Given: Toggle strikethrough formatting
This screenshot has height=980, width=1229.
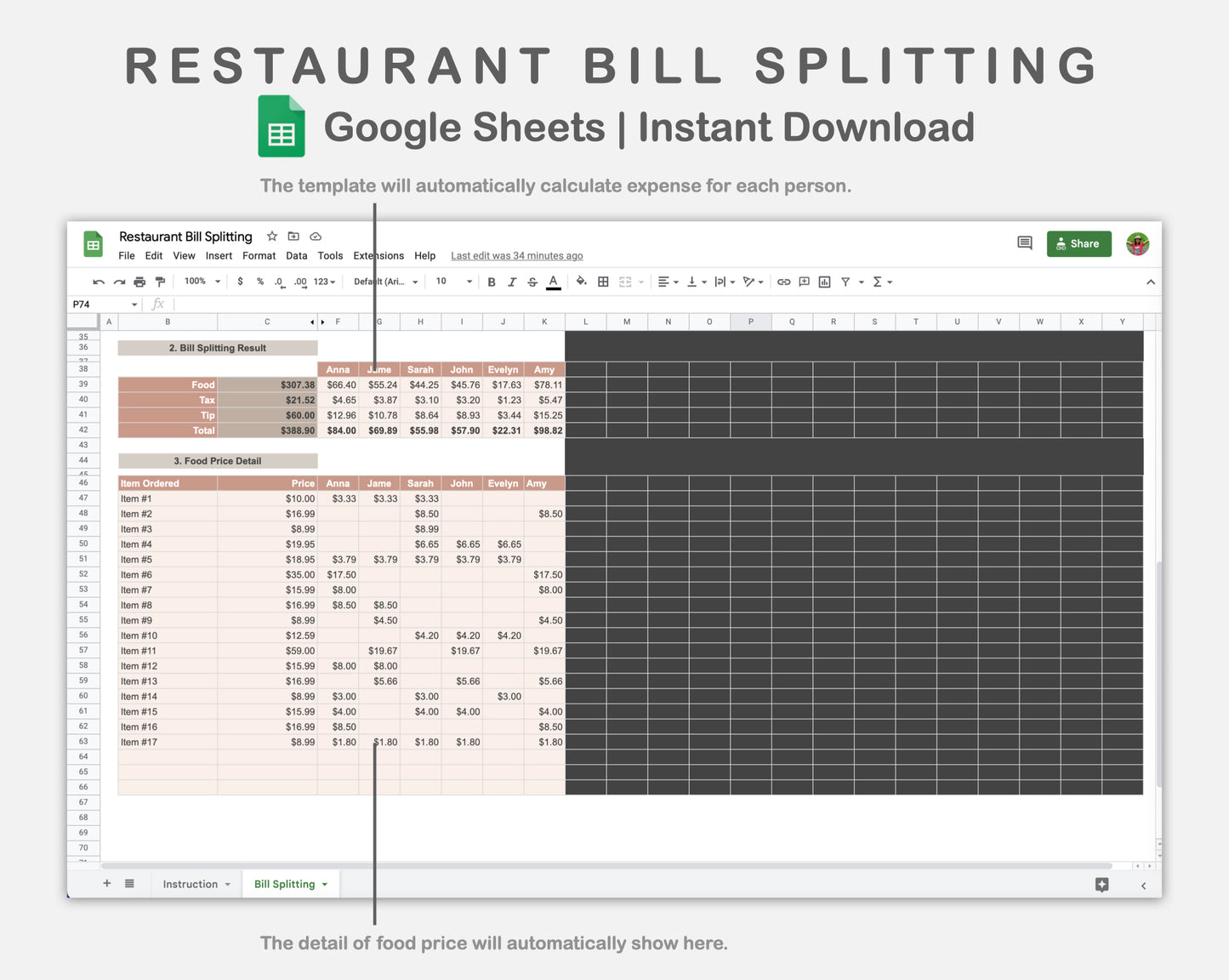Looking at the screenshot, I should pyautogui.click(x=532, y=282).
